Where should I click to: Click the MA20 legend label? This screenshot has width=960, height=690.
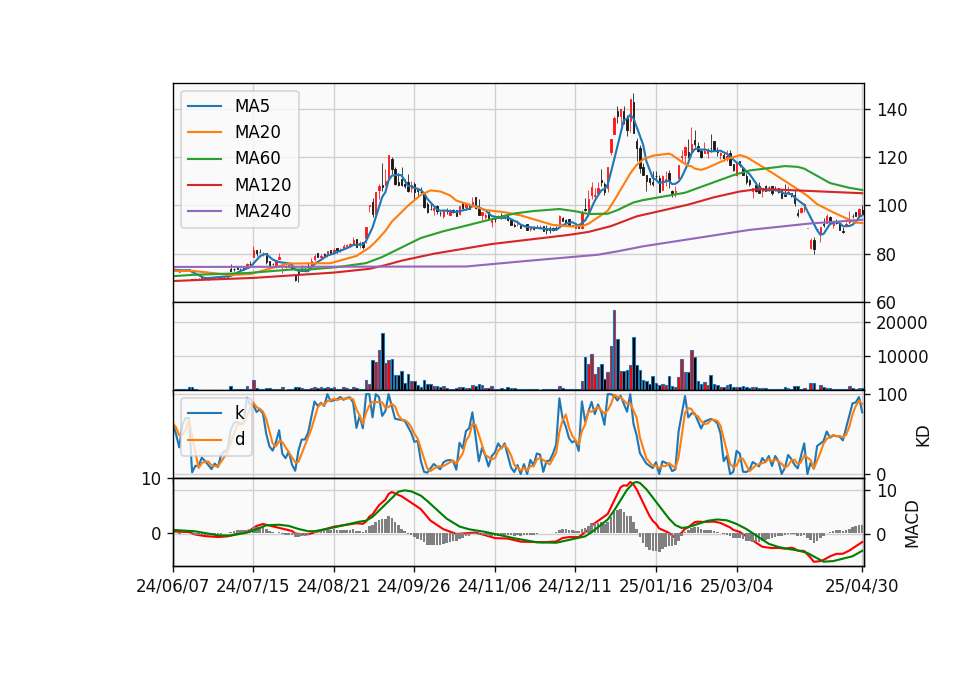pyautogui.click(x=258, y=132)
